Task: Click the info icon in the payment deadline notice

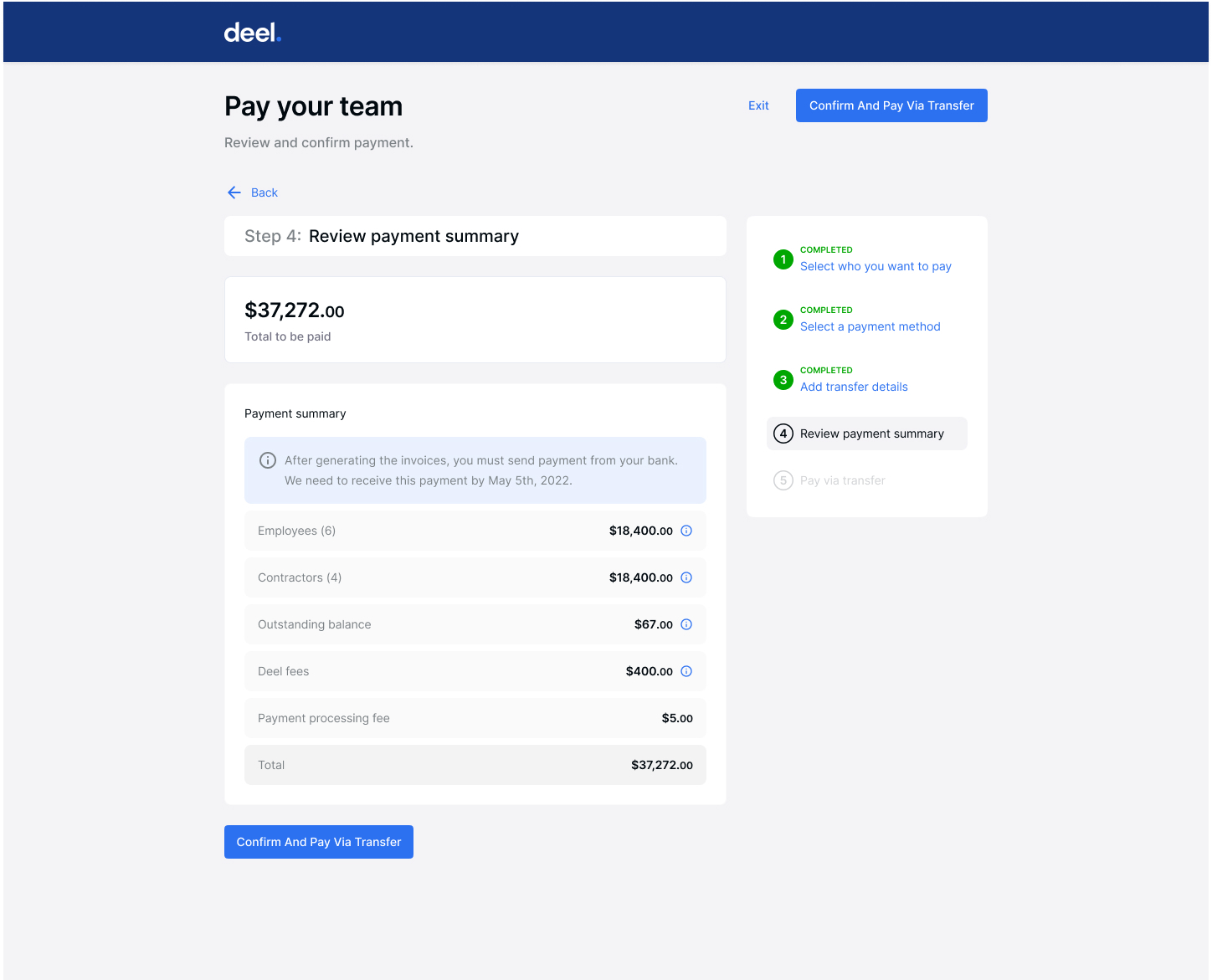Action: point(268,459)
